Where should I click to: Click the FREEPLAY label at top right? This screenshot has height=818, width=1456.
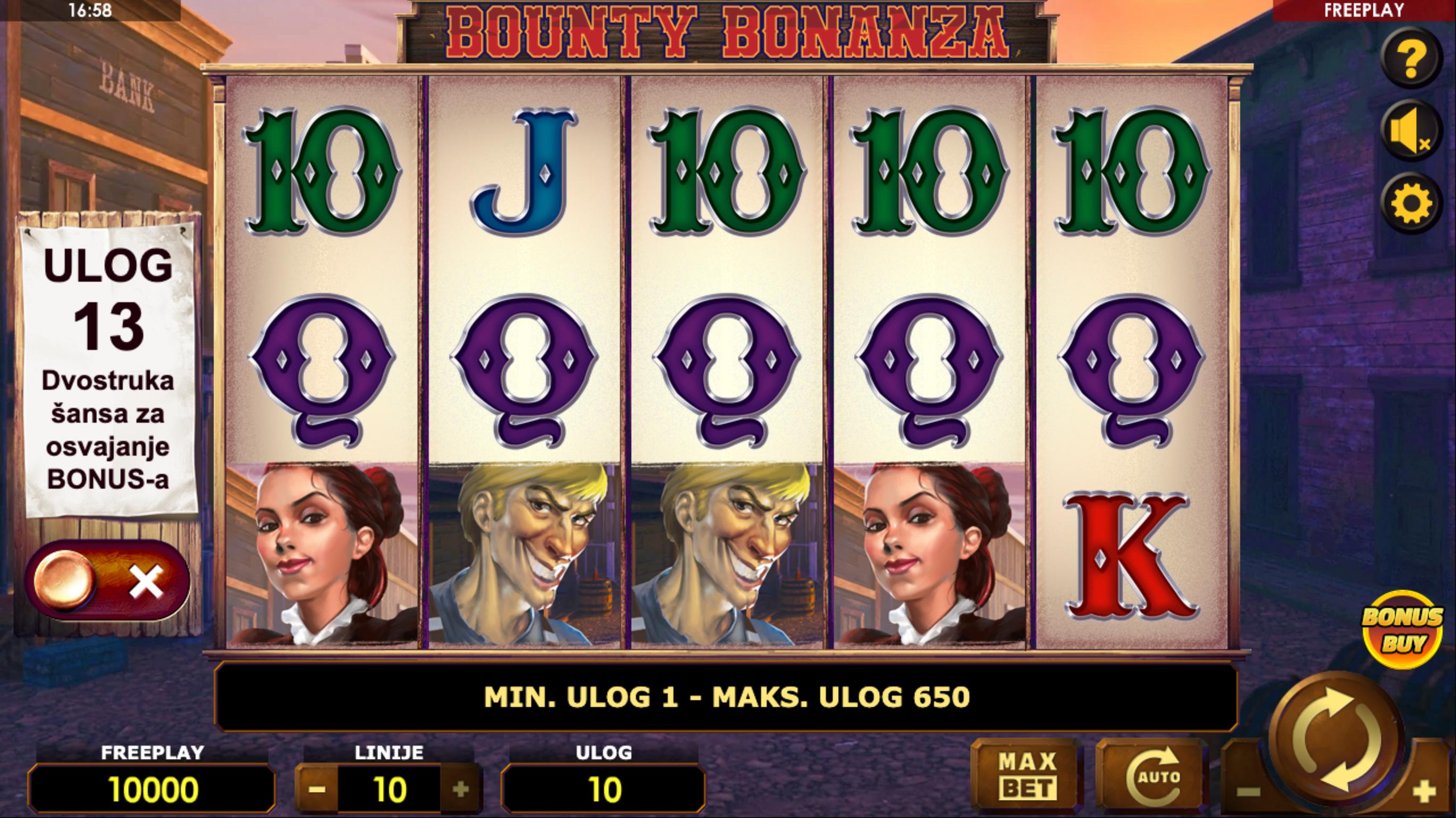tap(1363, 10)
